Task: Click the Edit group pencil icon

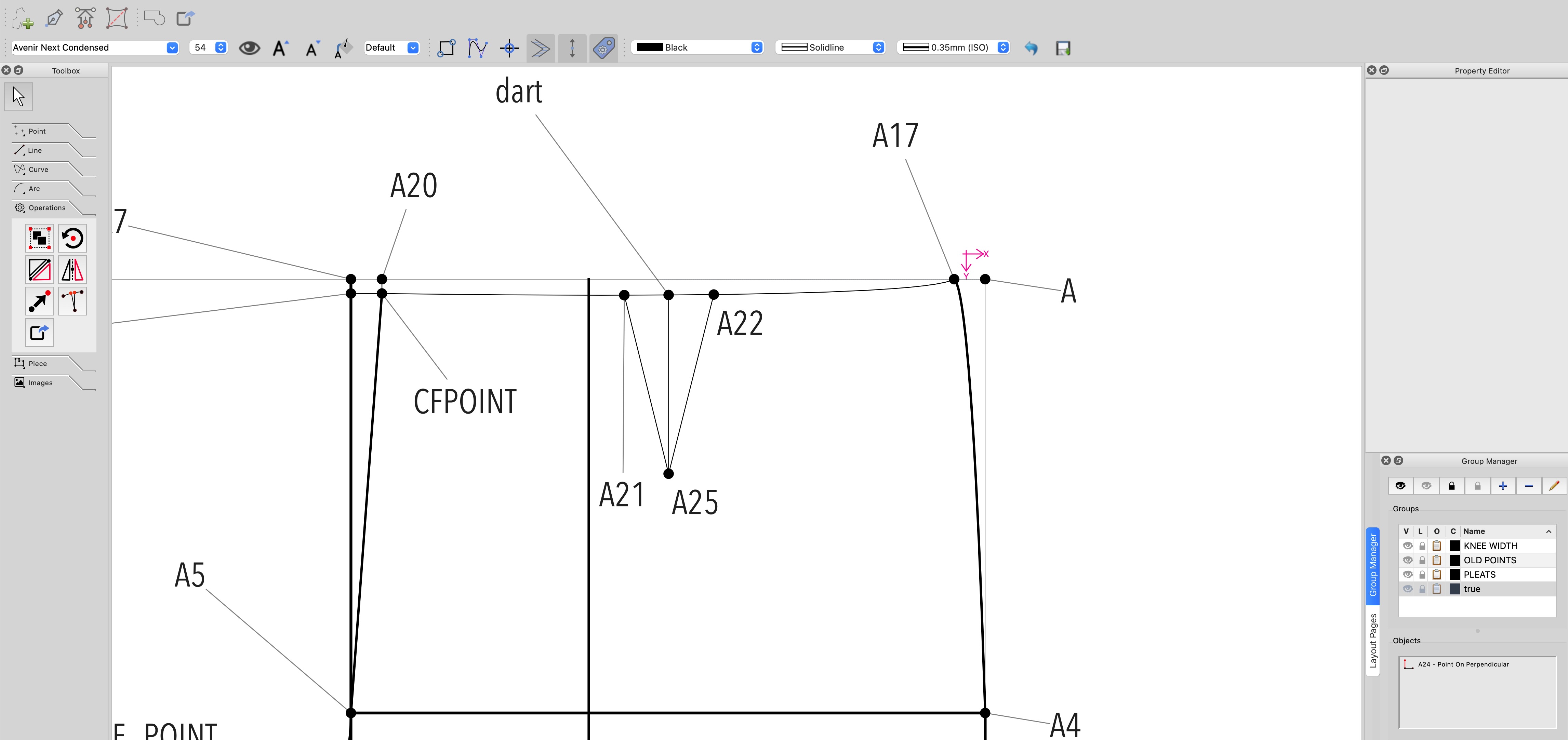Action: click(1554, 486)
